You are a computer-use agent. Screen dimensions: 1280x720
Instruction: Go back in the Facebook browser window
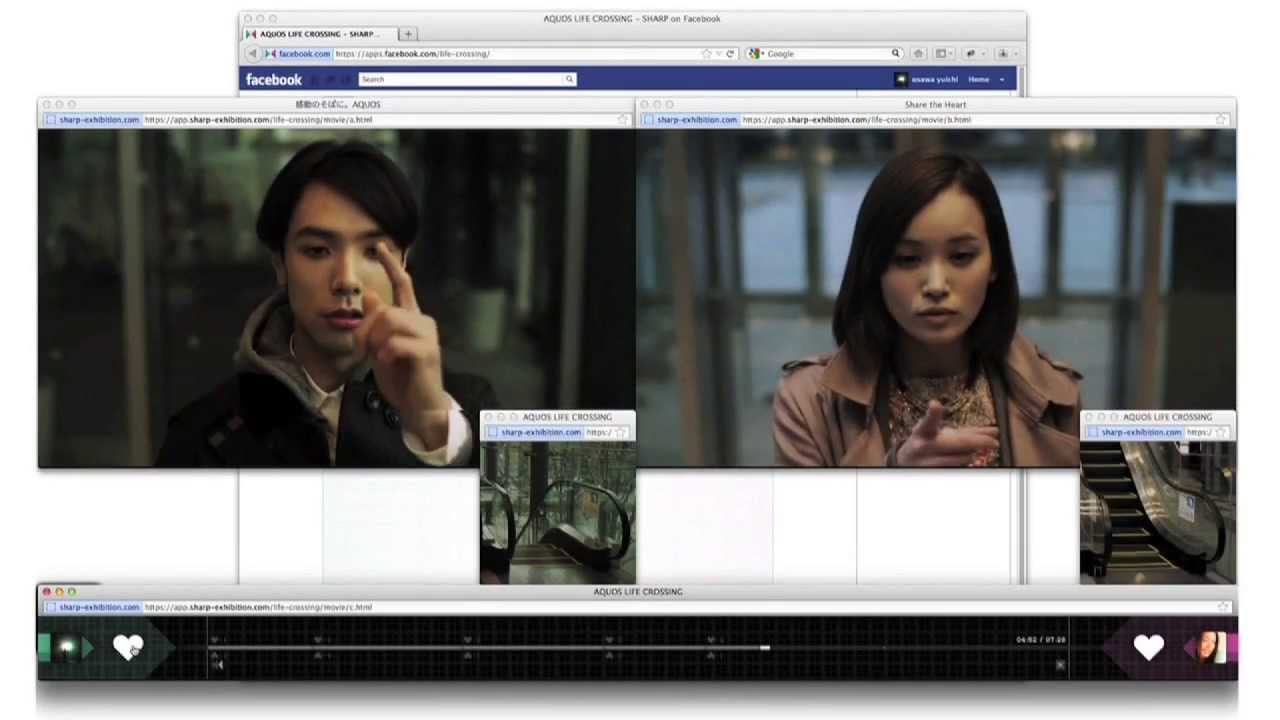[252, 53]
